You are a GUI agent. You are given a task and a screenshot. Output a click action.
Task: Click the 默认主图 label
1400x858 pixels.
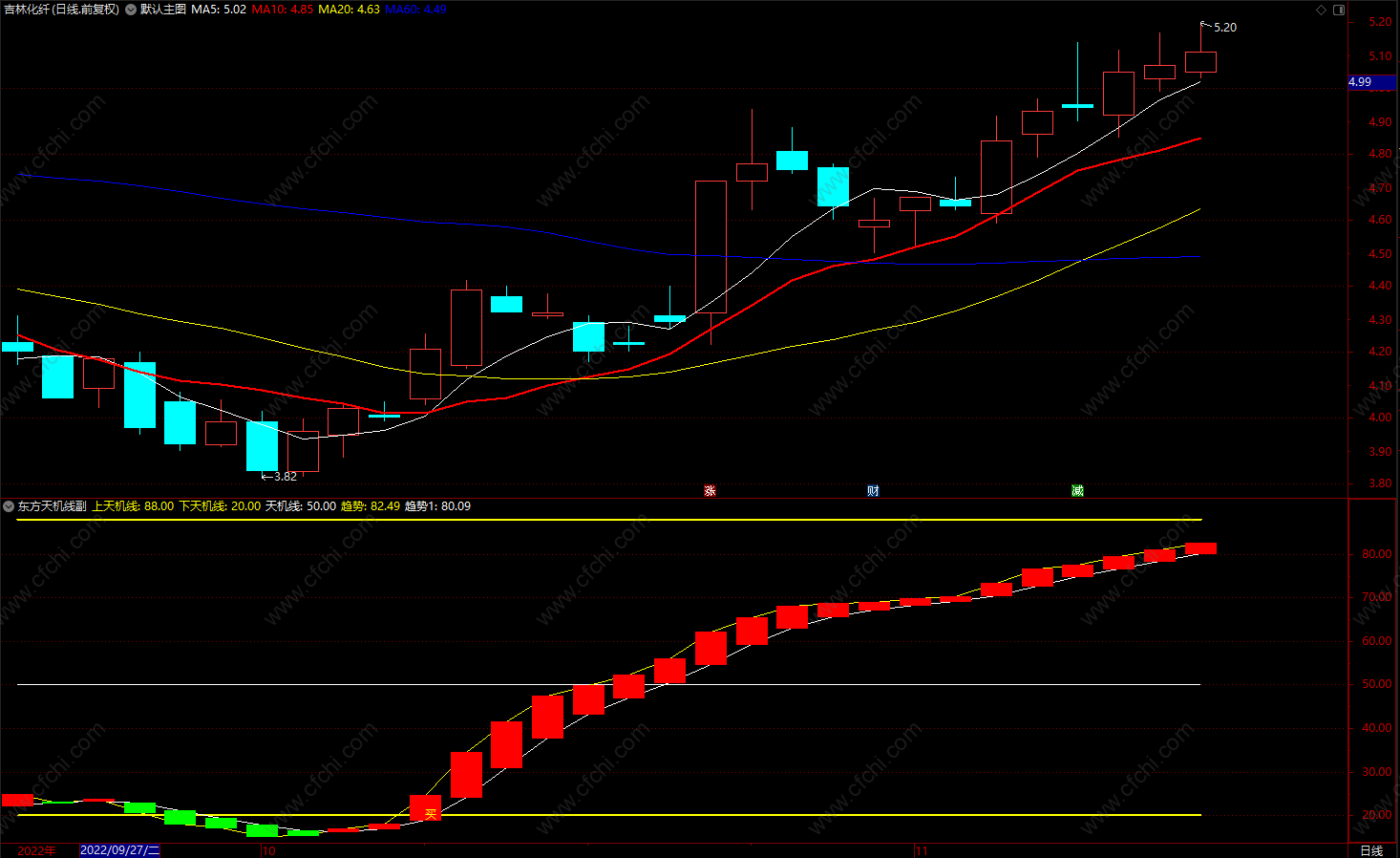click(x=163, y=10)
